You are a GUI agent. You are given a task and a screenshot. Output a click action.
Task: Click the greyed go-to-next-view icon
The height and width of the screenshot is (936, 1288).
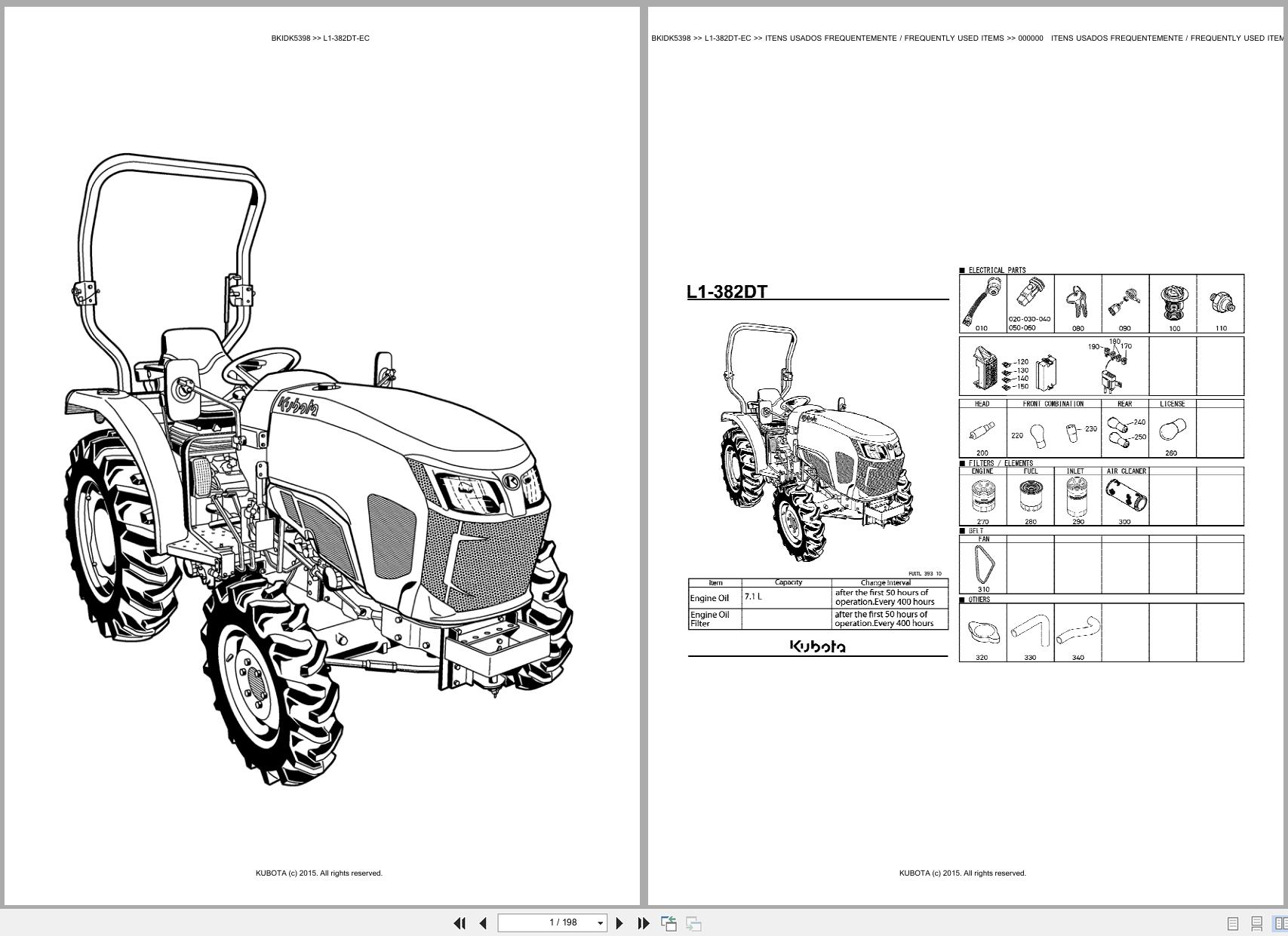coord(693,923)
